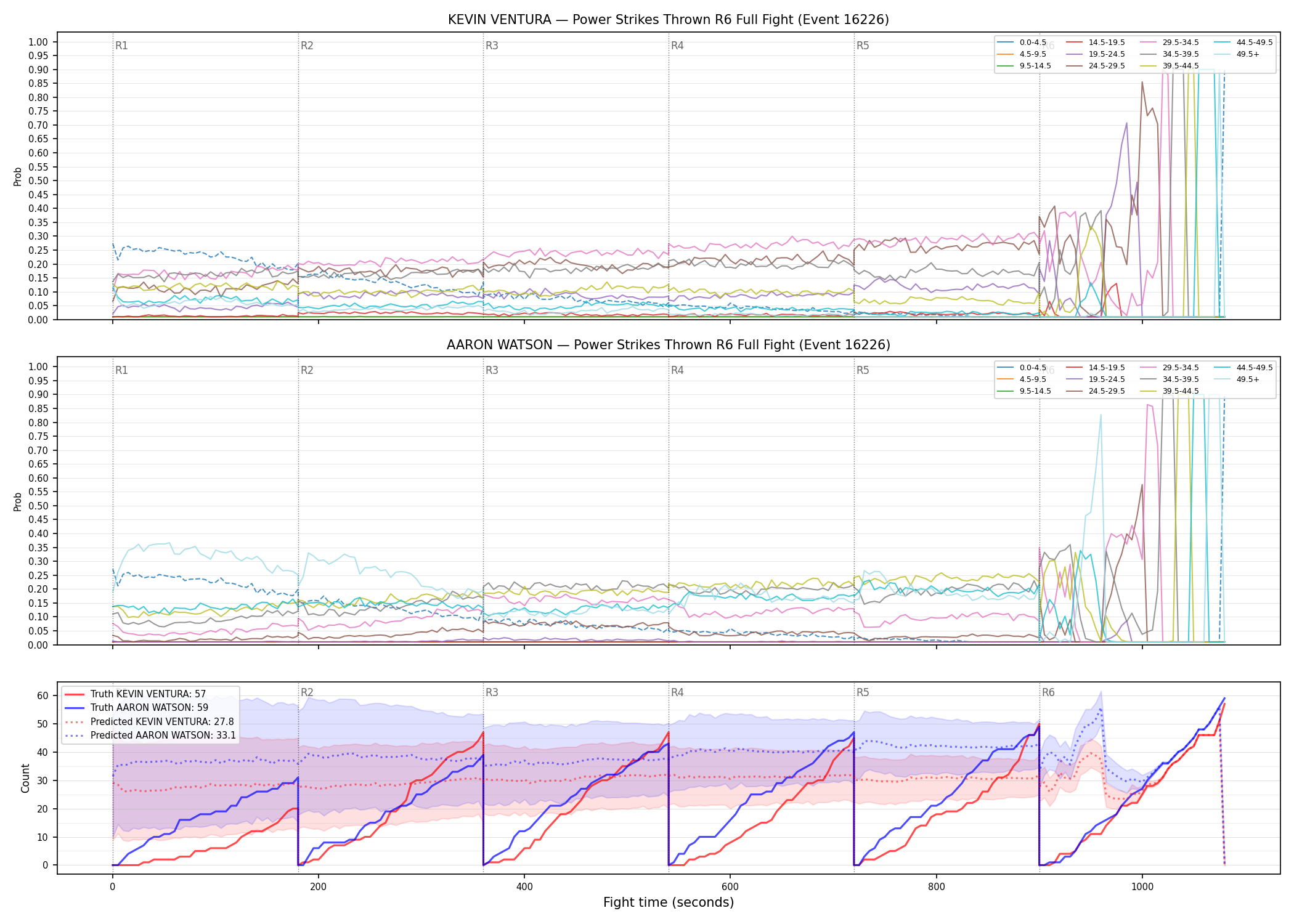
Task: Click the R3 round marker in the Count chart
Action: [492, 692]
